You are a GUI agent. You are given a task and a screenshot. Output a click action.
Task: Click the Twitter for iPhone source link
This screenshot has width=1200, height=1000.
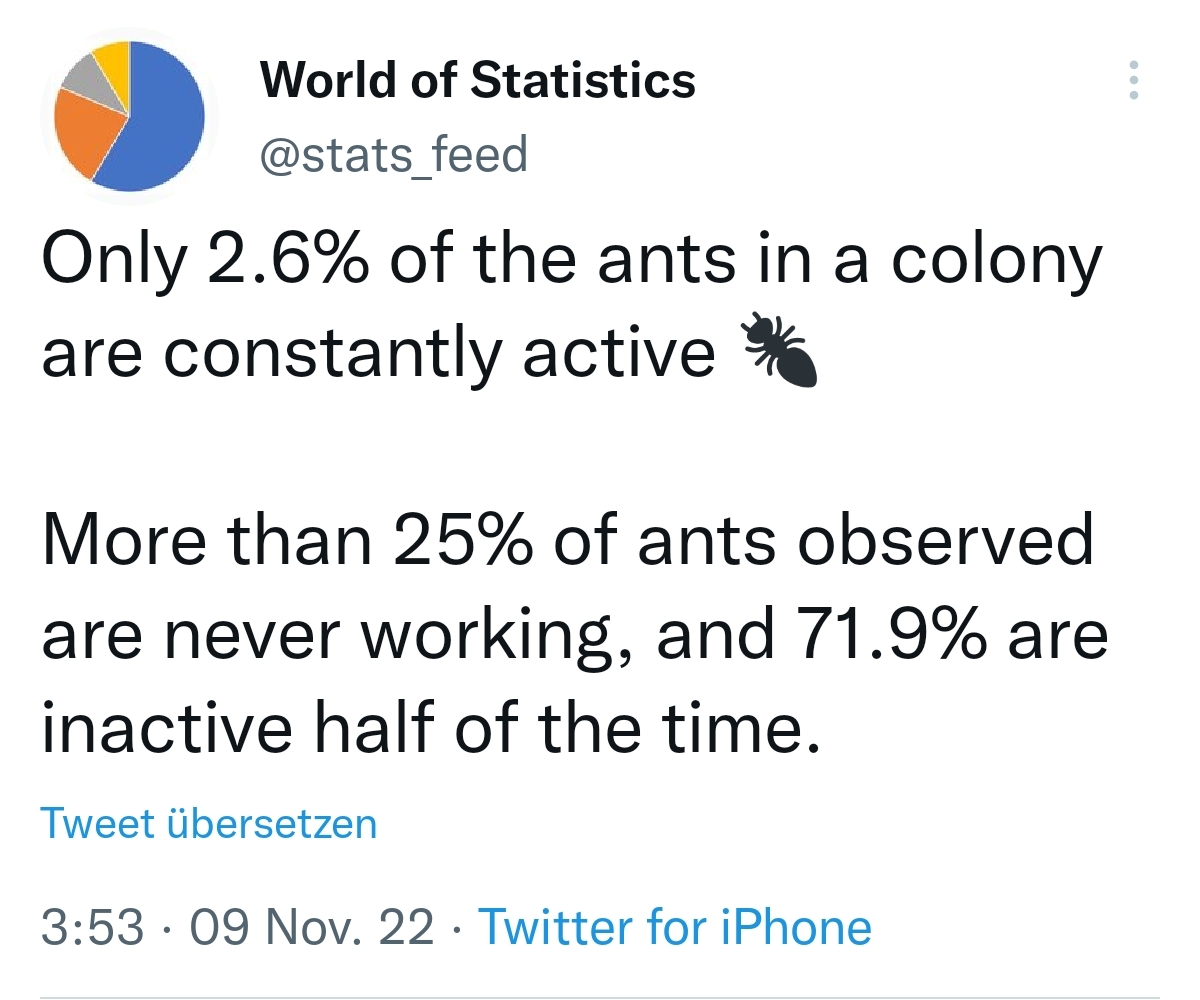pos(675,926)
